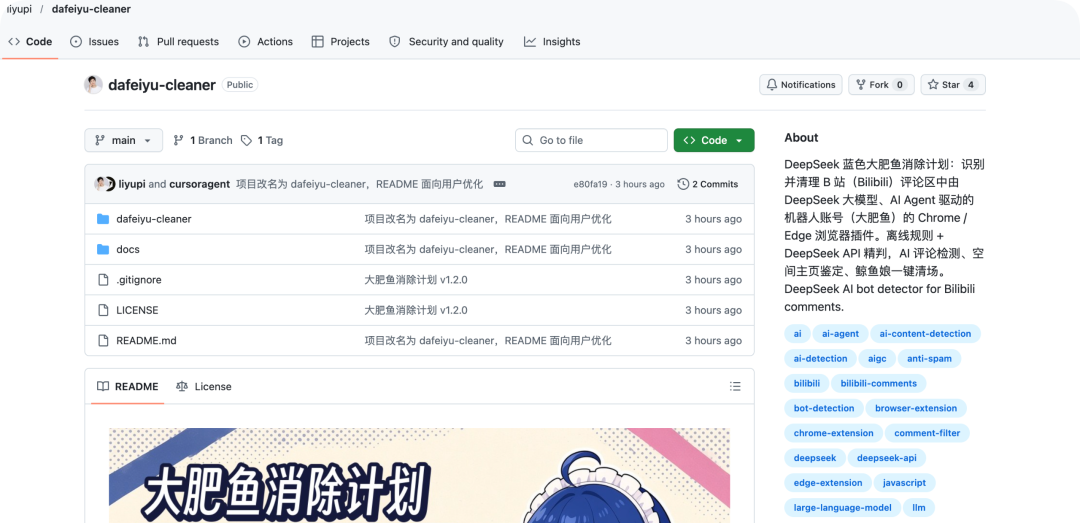The image size is (1080, 523).
Task: Switch to the License tab
Action: pos(204,387)
